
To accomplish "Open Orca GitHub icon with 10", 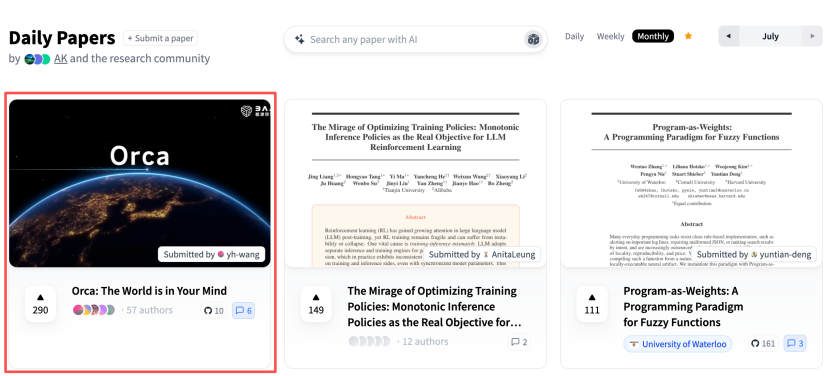I will click(213, 311).
